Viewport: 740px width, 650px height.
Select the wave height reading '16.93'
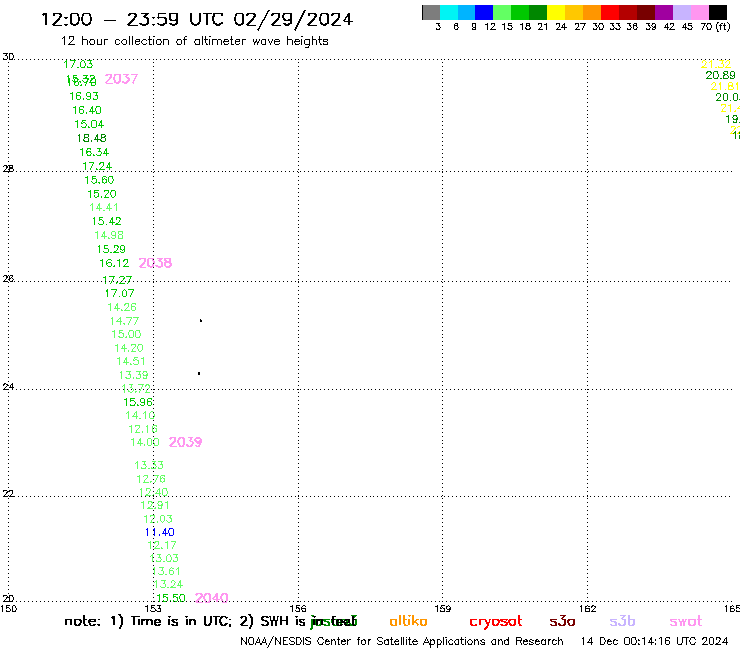click(x=84, y=96)
